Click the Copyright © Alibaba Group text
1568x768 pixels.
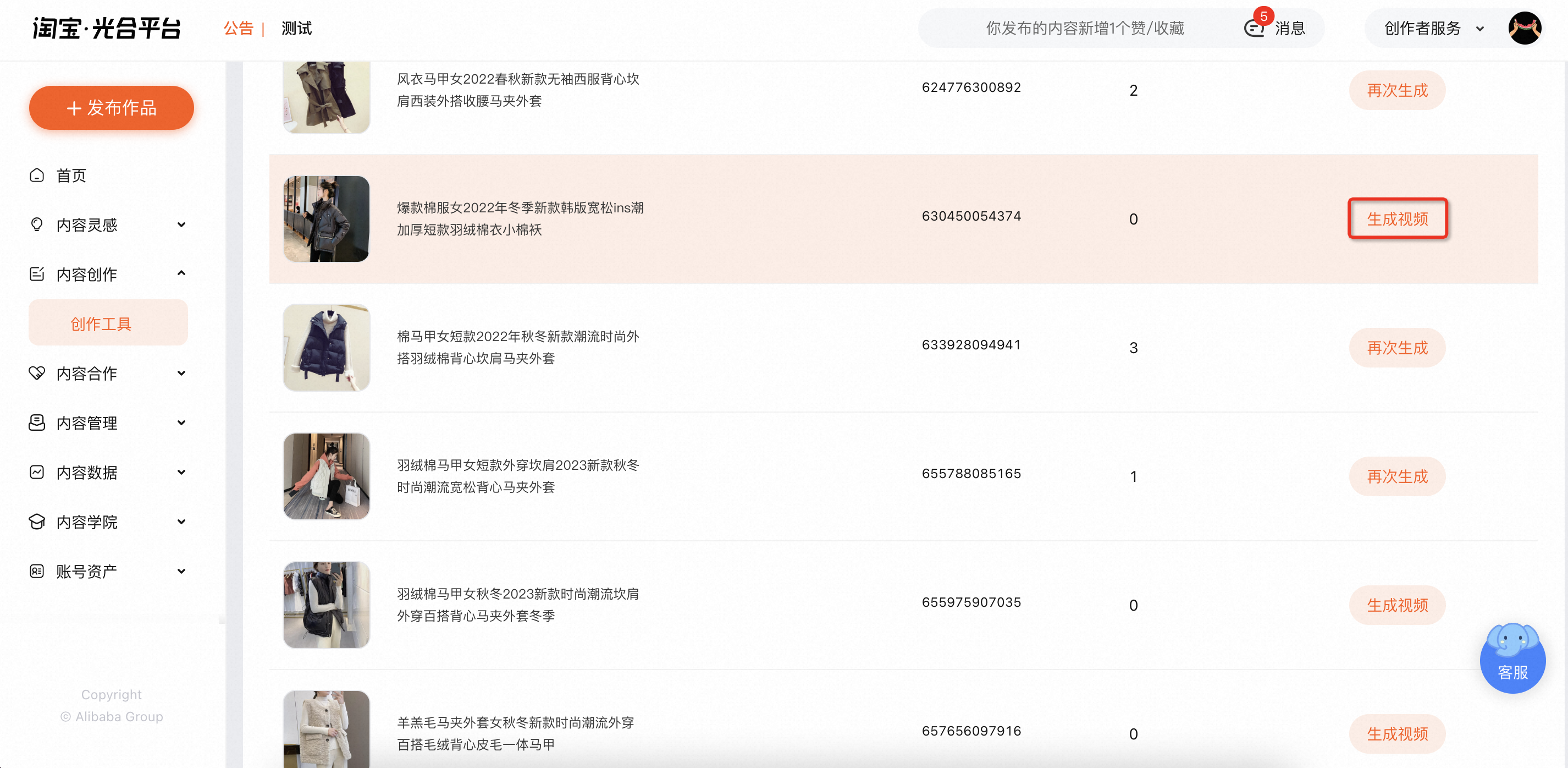pos(112,705)
